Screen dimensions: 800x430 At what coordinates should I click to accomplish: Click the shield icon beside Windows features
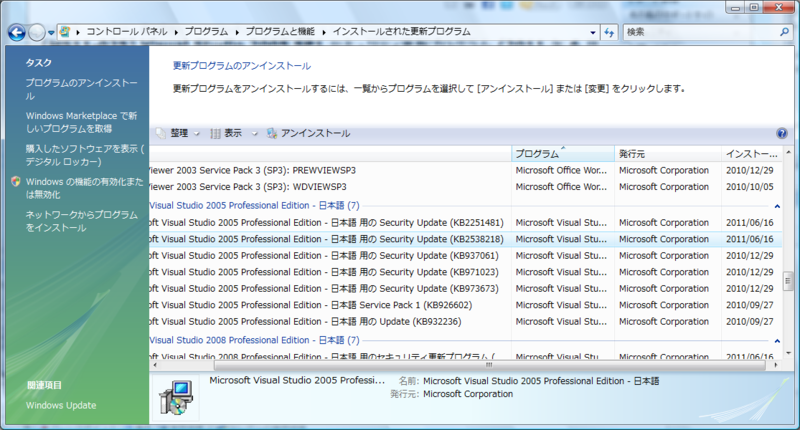click(x=16, y=182)
